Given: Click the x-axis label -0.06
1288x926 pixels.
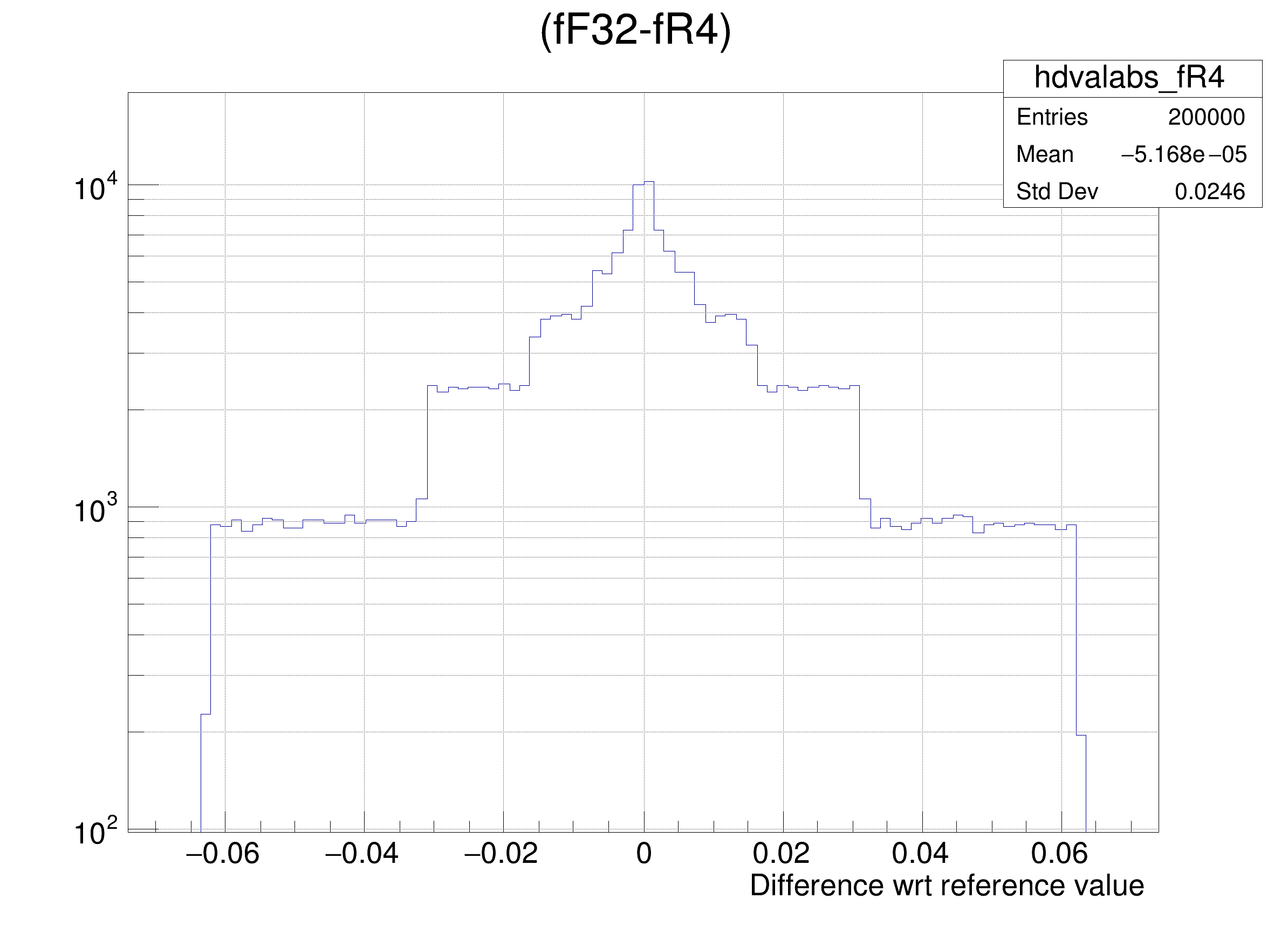Looking at the screenshot, I should (223, 853).
